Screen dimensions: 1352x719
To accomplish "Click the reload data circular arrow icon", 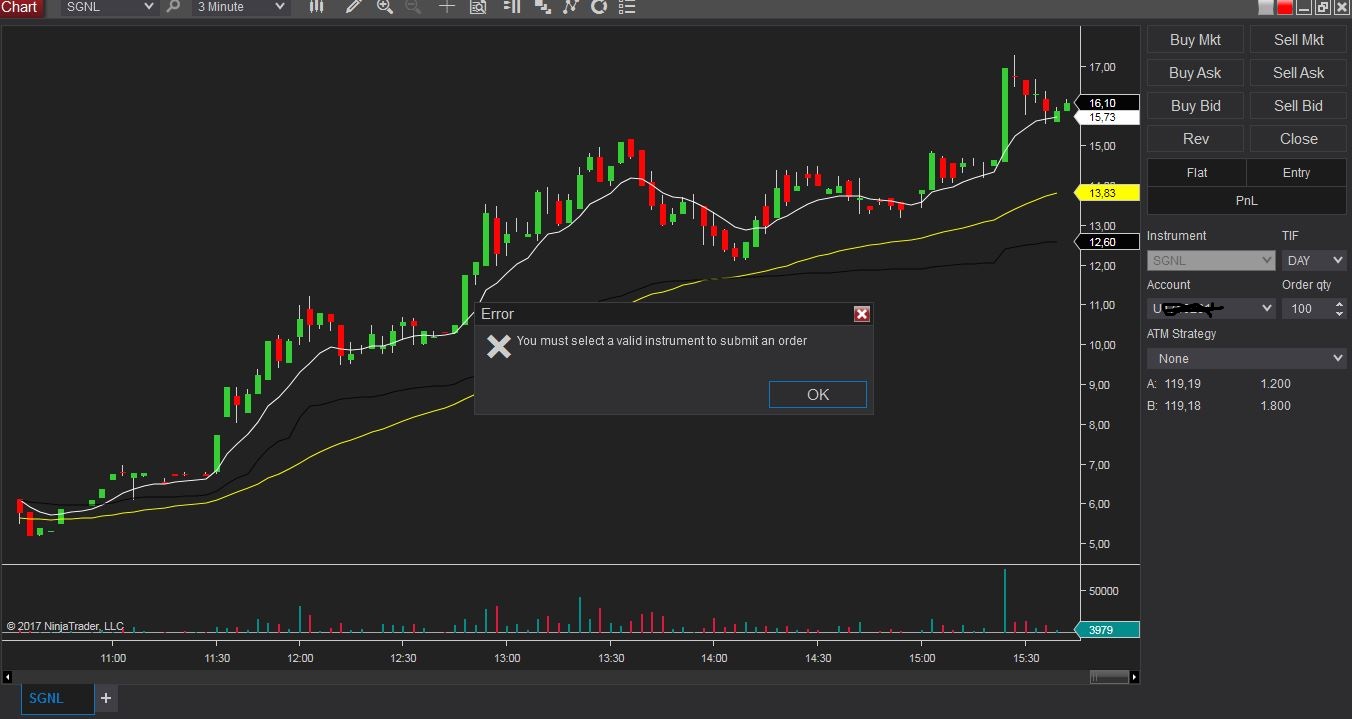I will (x=599, y=7).
